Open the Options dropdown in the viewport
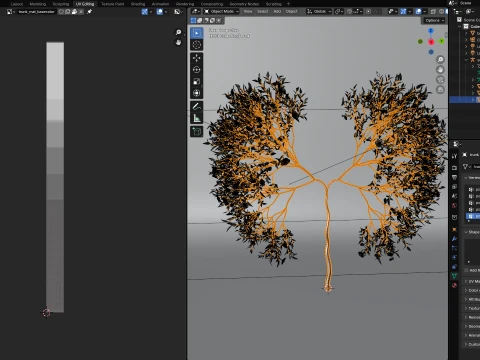Viewport: 480px width, 360px height. 435,21
